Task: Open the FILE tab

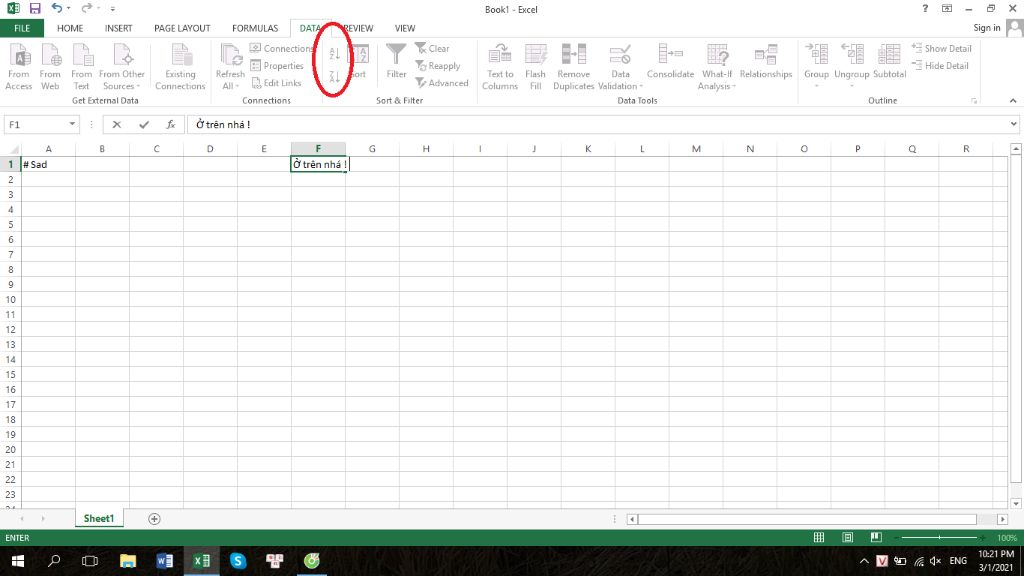Action: tap(22, 28)
